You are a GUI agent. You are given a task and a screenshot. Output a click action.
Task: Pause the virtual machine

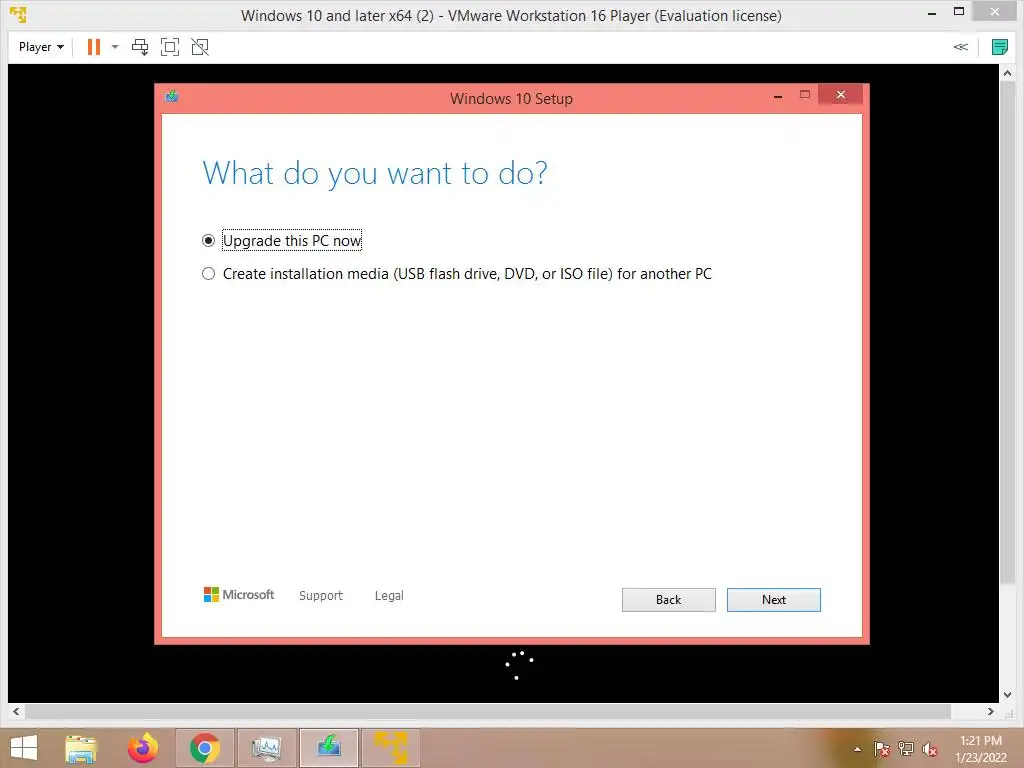94,47
